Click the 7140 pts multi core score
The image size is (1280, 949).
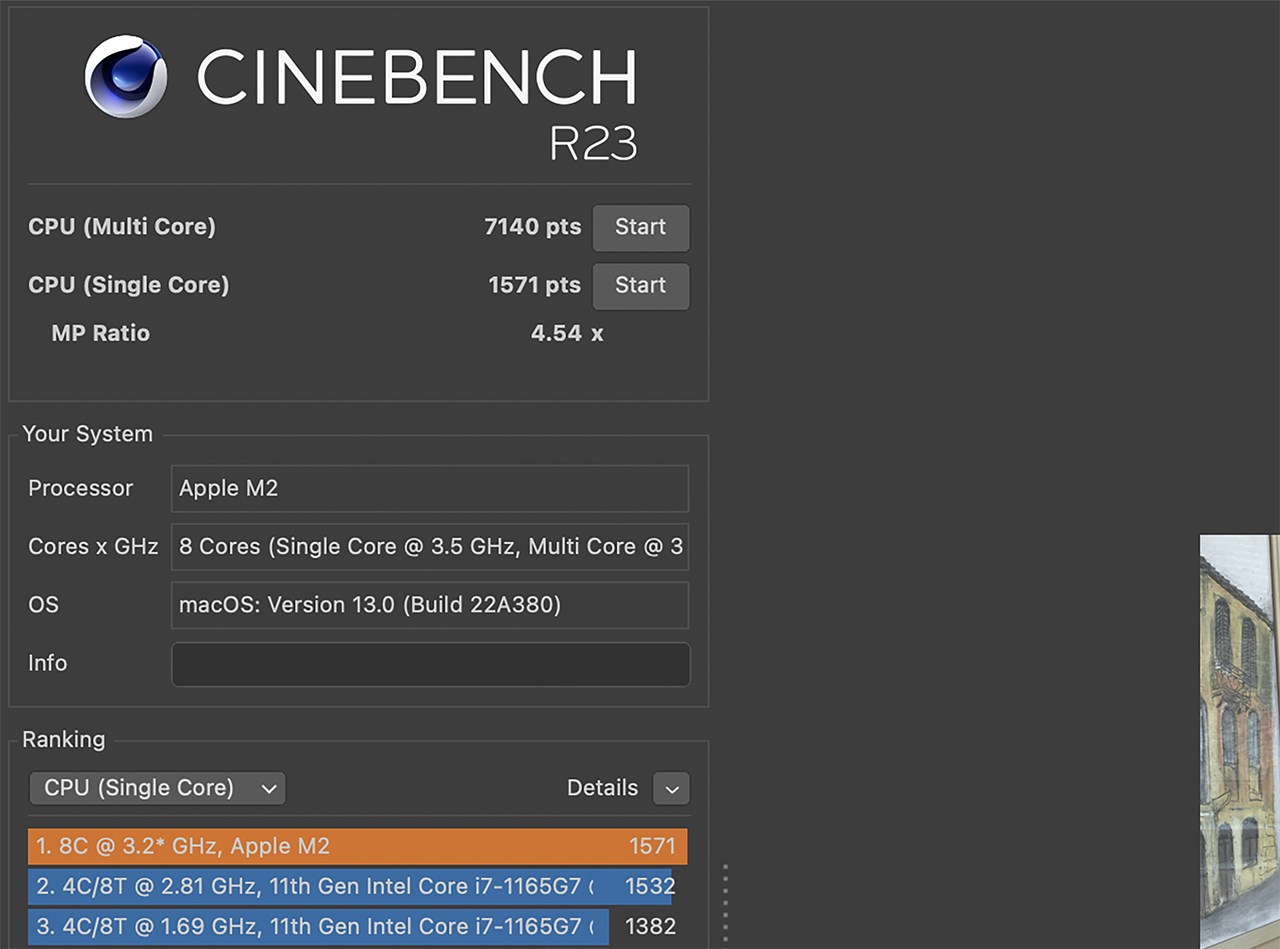532,227
